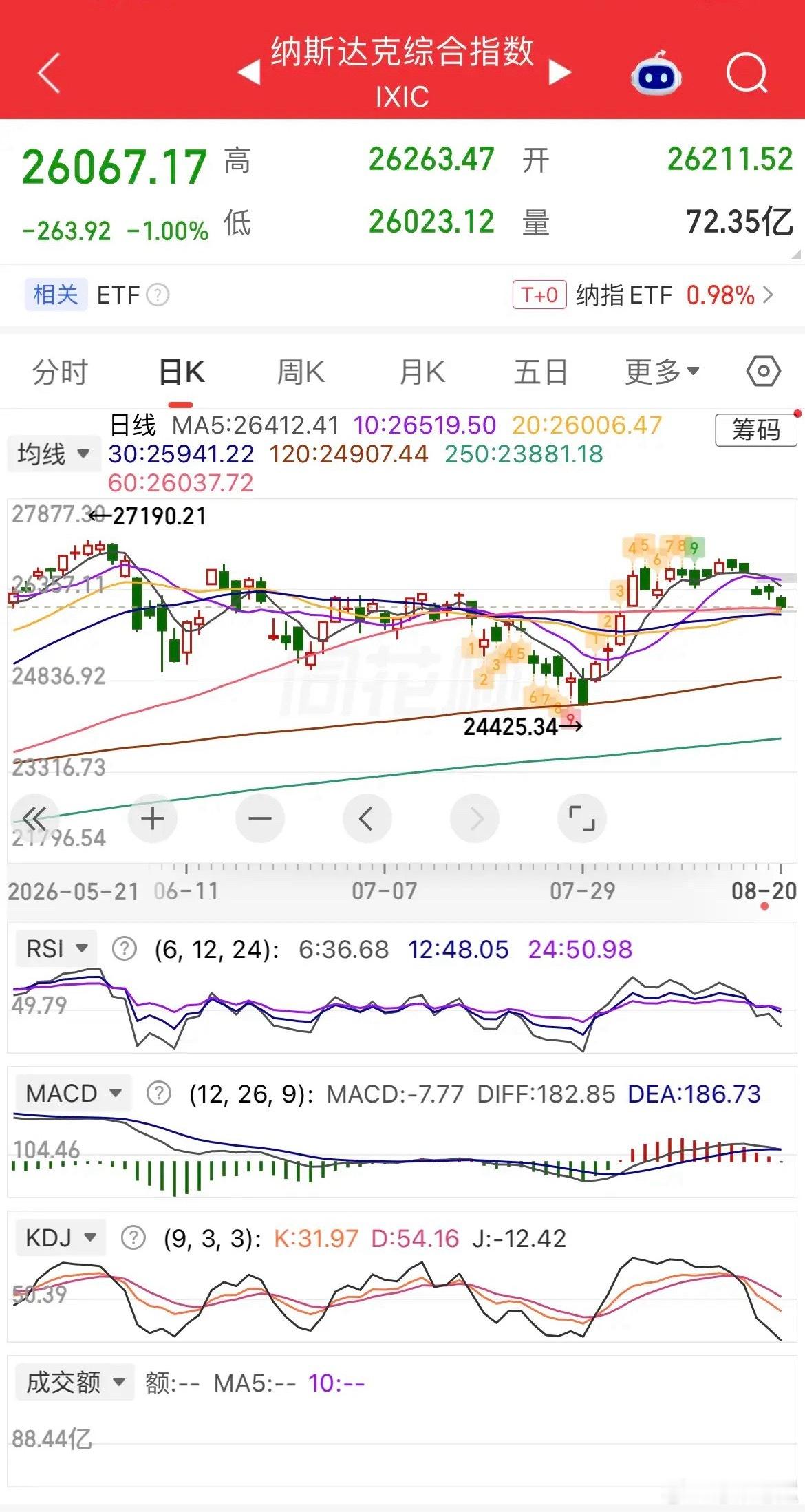
Task: Move chart left with previous arrow
Action: (x=367, y=818)
